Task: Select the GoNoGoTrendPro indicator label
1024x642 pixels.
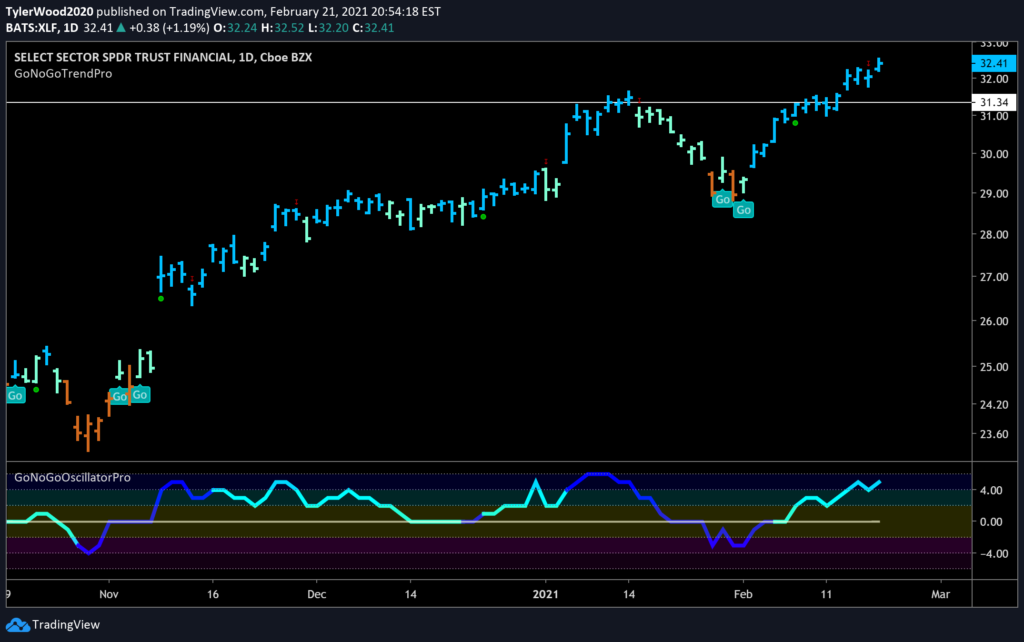Action: (63, 74)
